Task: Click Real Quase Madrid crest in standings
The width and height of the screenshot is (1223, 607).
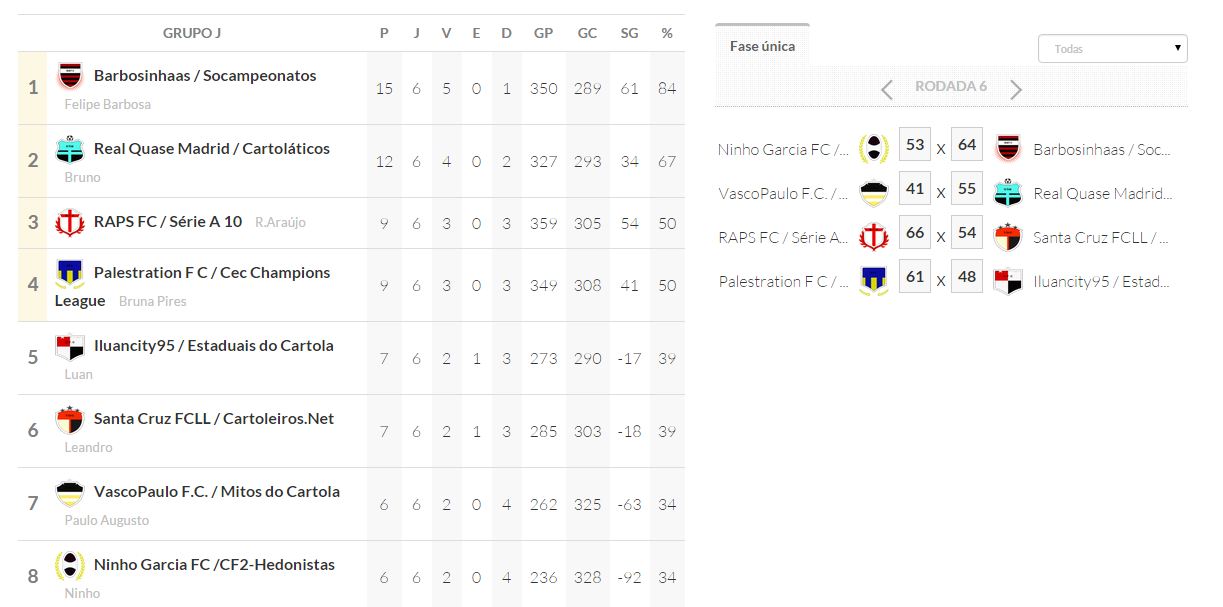Action: coord(69,149)
